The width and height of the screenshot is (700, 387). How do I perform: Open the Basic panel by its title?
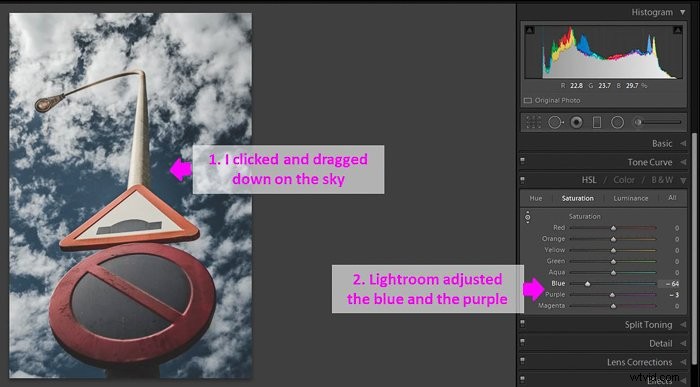tap(662, 144)
